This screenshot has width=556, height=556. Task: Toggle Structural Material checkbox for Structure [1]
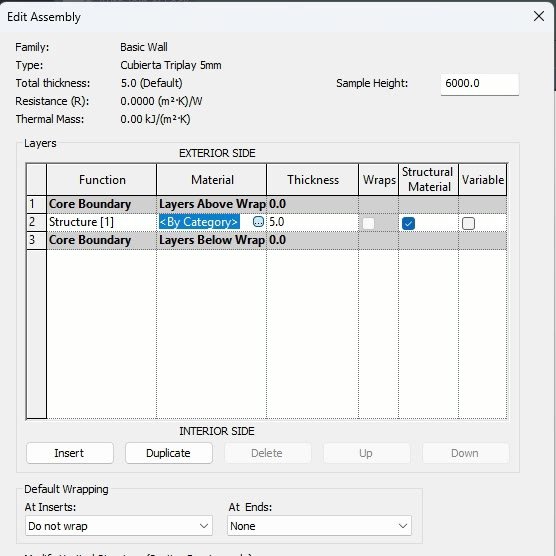408,223
